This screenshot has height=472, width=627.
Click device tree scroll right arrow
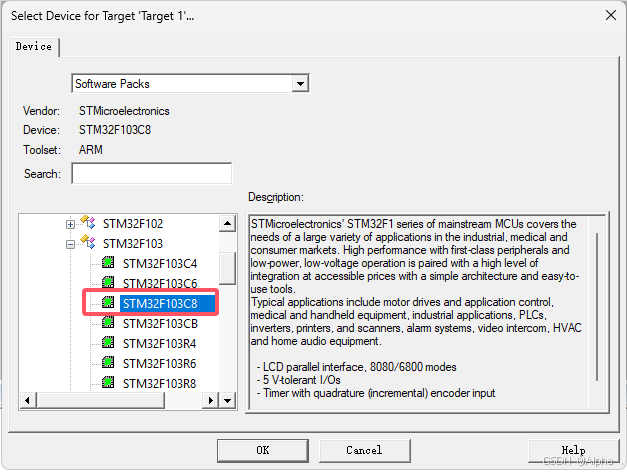[x=211, y=400]
